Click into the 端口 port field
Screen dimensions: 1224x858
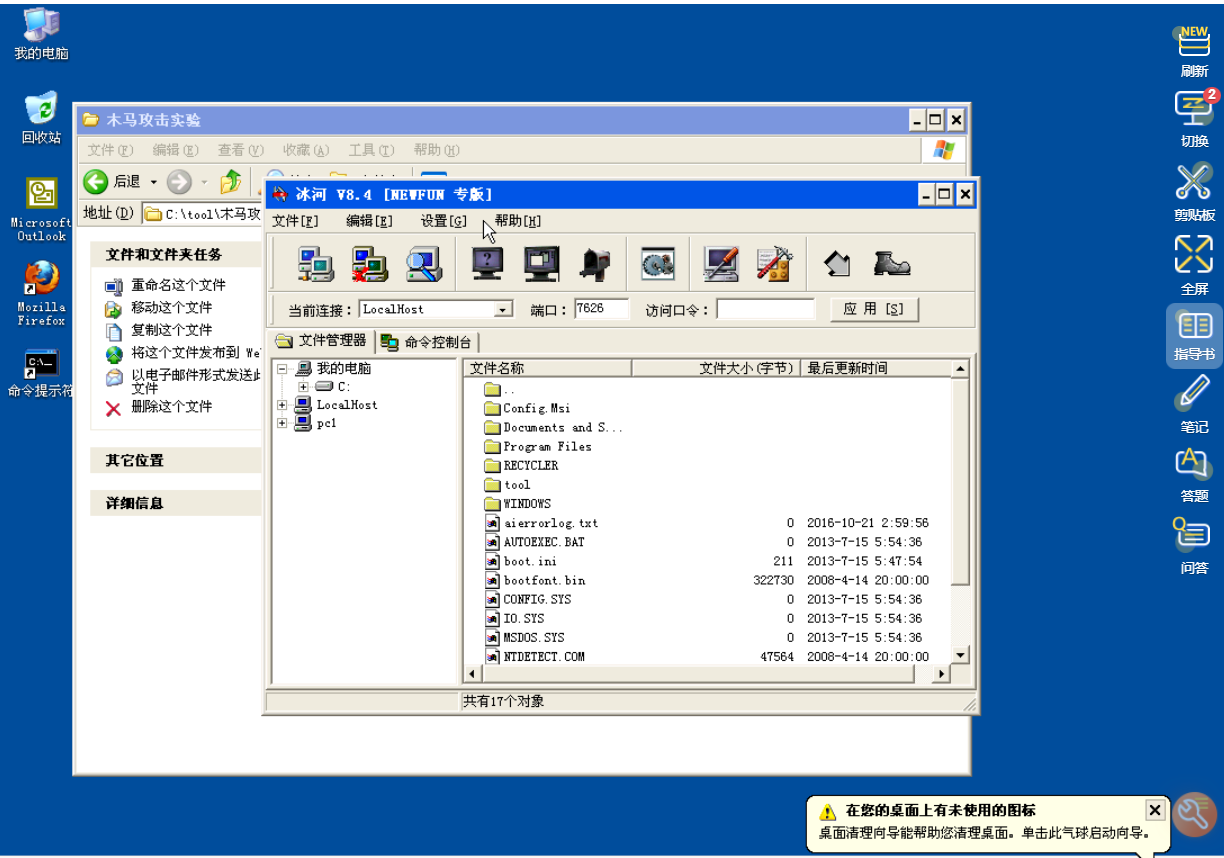(601, 309)
